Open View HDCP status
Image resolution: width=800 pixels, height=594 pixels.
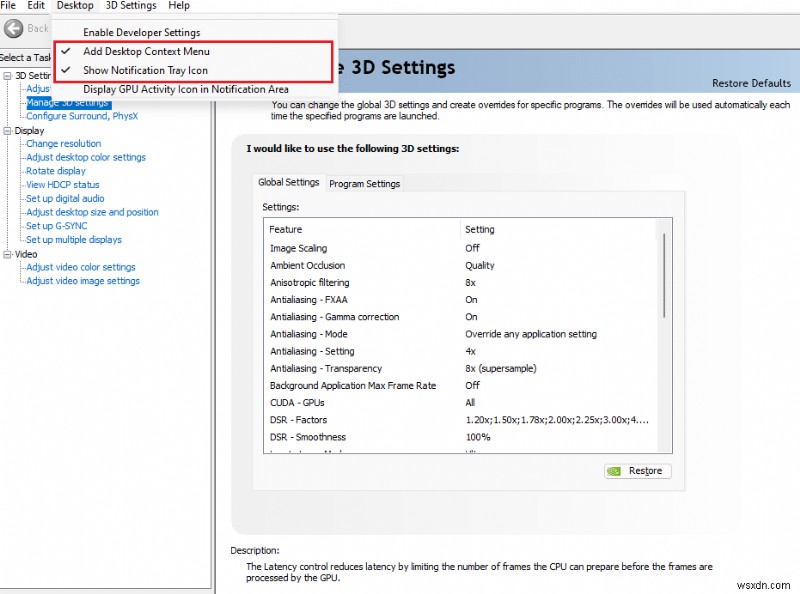pos(63,185)
